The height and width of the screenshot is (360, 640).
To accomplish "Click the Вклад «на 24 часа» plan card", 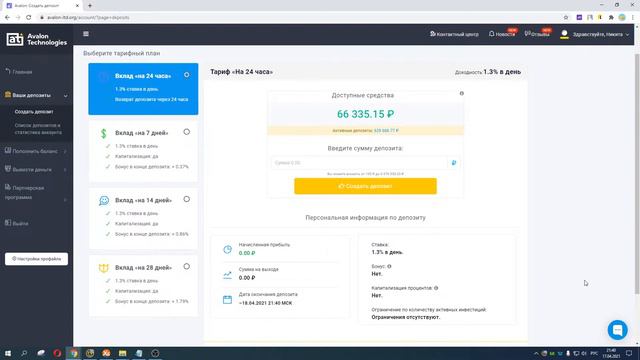I will [143, 89].
